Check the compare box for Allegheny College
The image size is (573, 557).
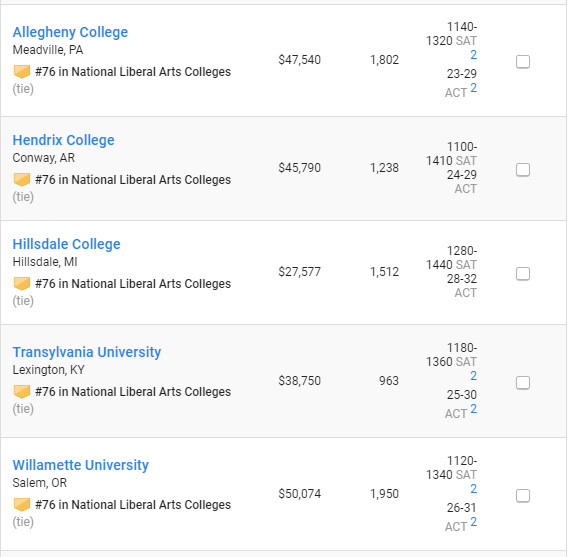tap(523, 62)
